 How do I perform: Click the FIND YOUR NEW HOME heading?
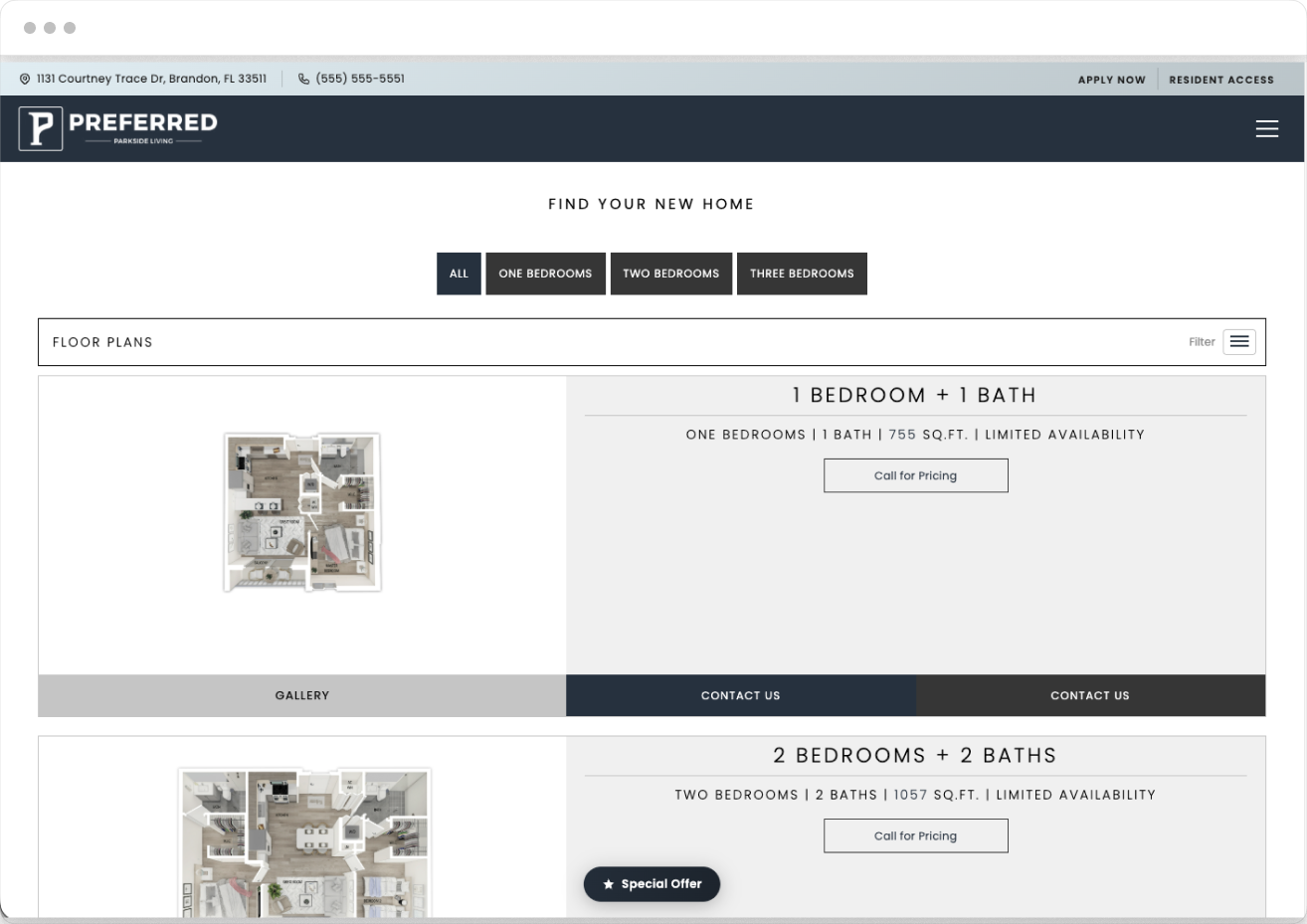click(x=652, y=204)
